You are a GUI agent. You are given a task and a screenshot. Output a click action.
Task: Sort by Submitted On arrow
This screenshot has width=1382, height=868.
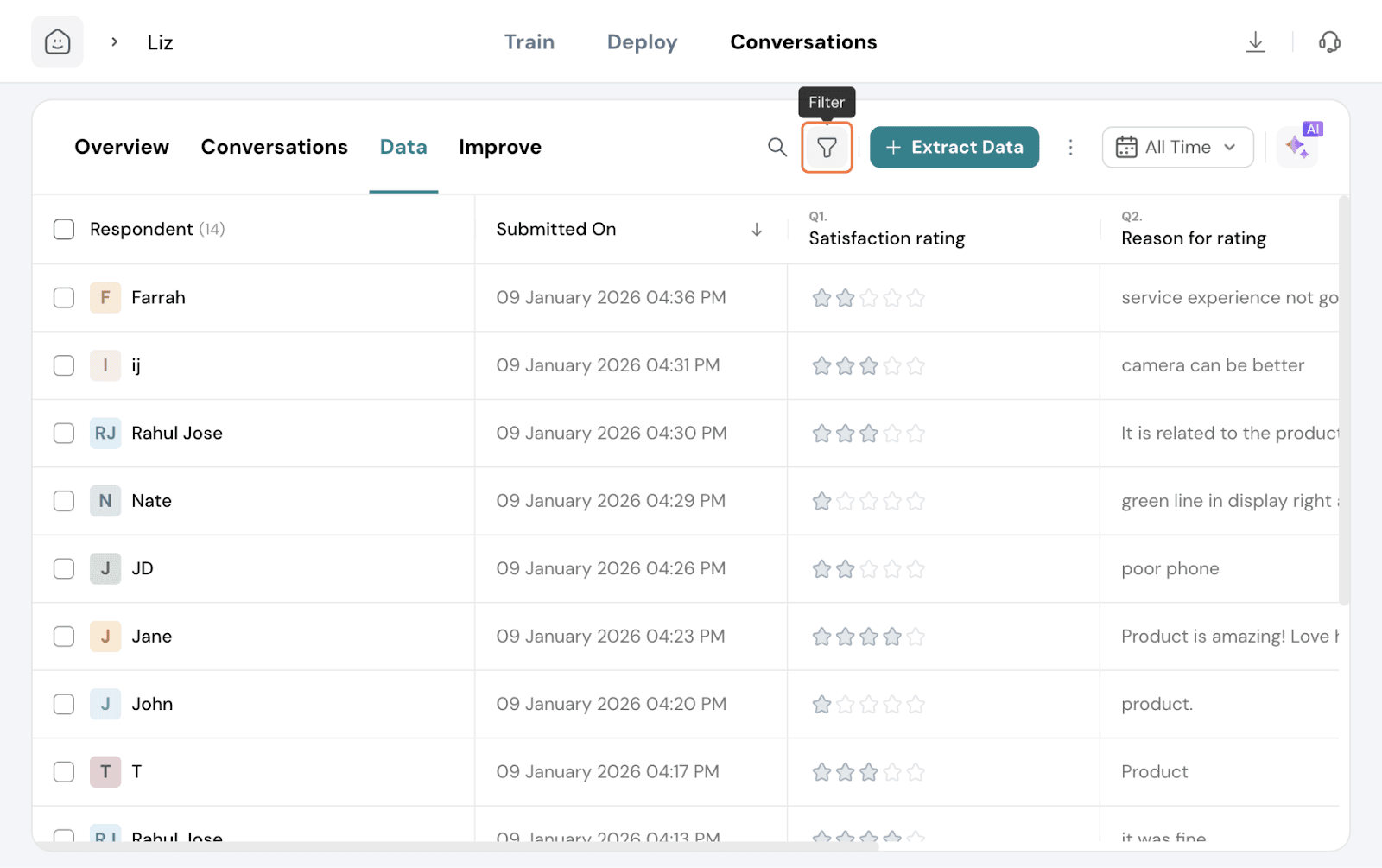[757, 230]
